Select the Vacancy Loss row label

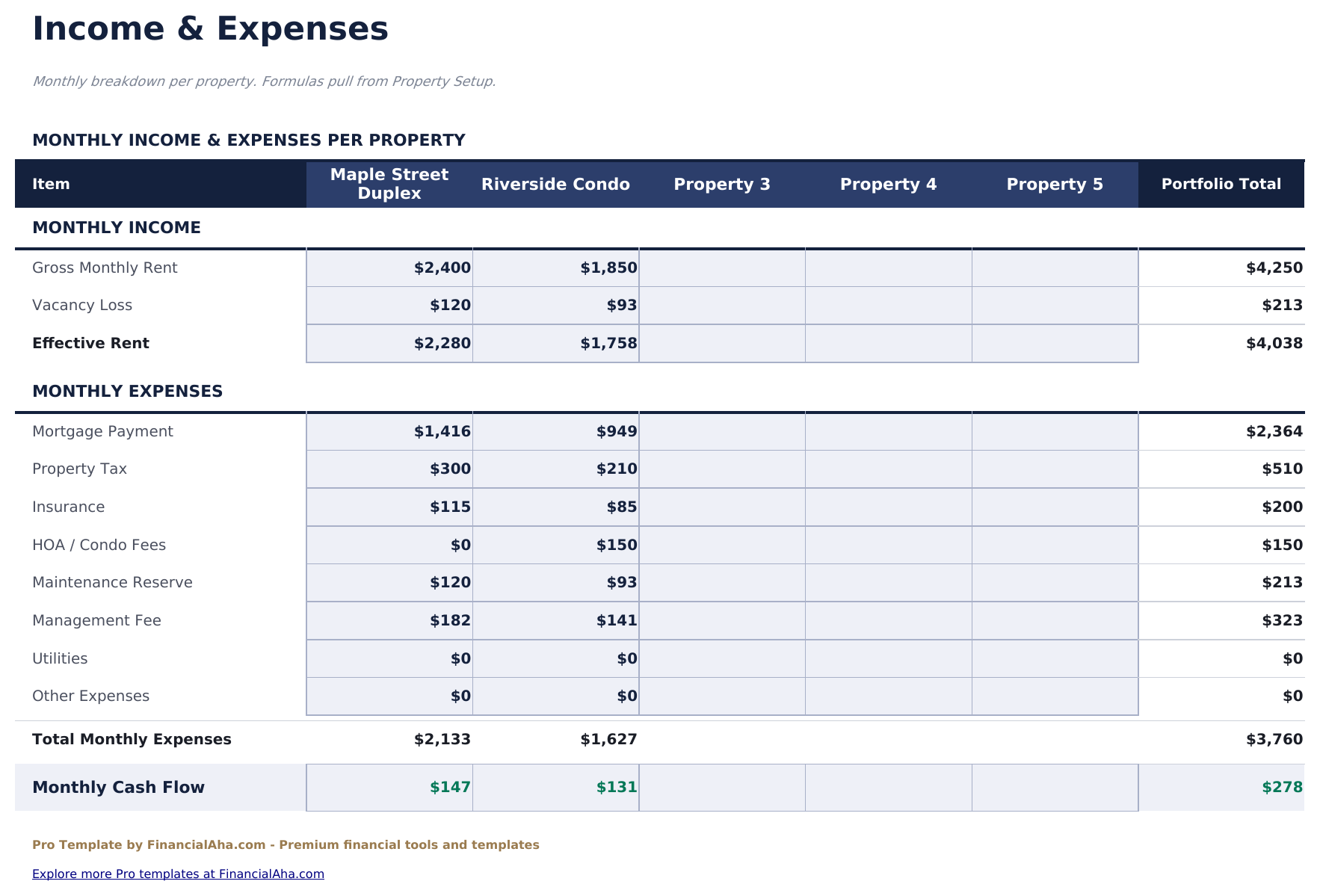coord(82,305)
